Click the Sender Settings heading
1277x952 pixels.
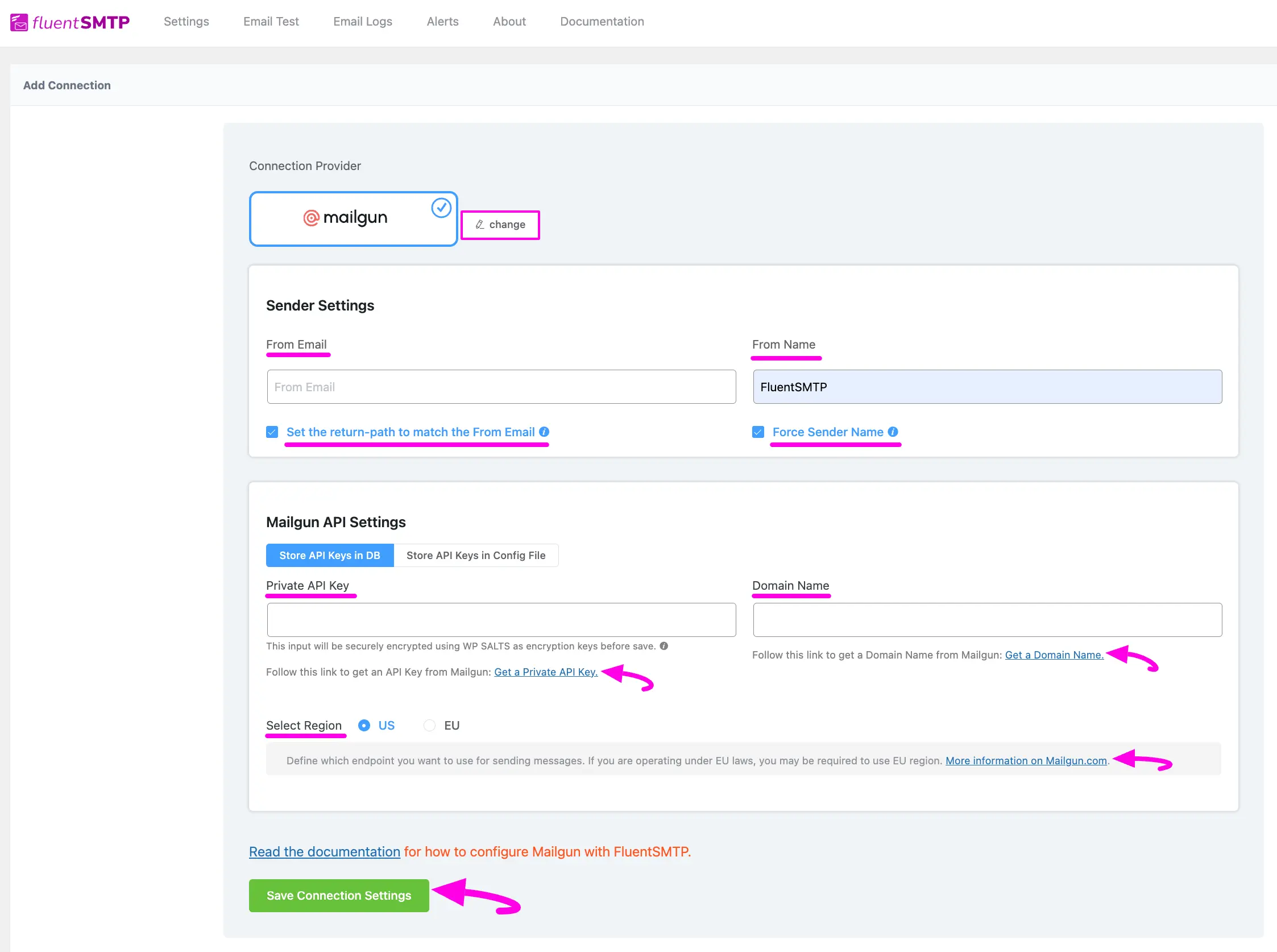point(320,305)
